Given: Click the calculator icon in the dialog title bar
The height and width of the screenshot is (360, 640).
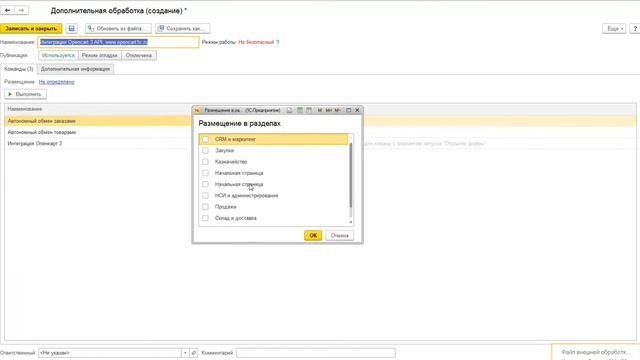Looking at the screenshot, I should click(x=300, y=110).
